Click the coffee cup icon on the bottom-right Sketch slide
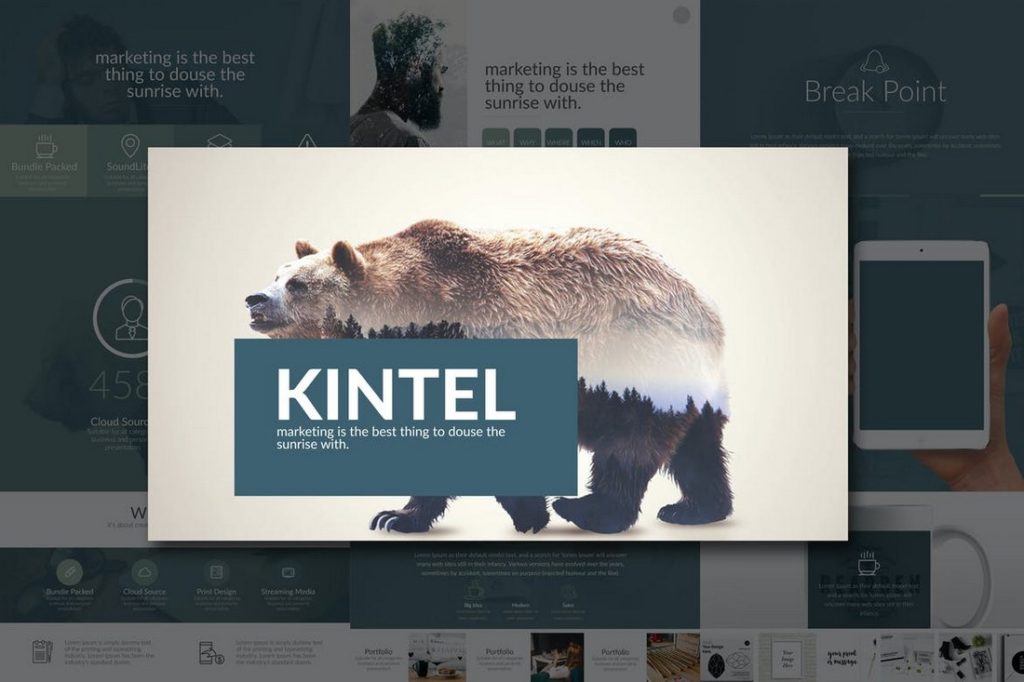Screen dimensions: 1024x682 pos(868,565)
